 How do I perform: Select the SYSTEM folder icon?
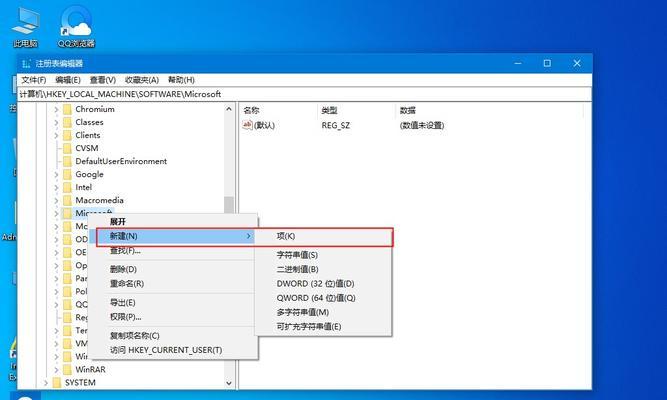pos(57,383)
